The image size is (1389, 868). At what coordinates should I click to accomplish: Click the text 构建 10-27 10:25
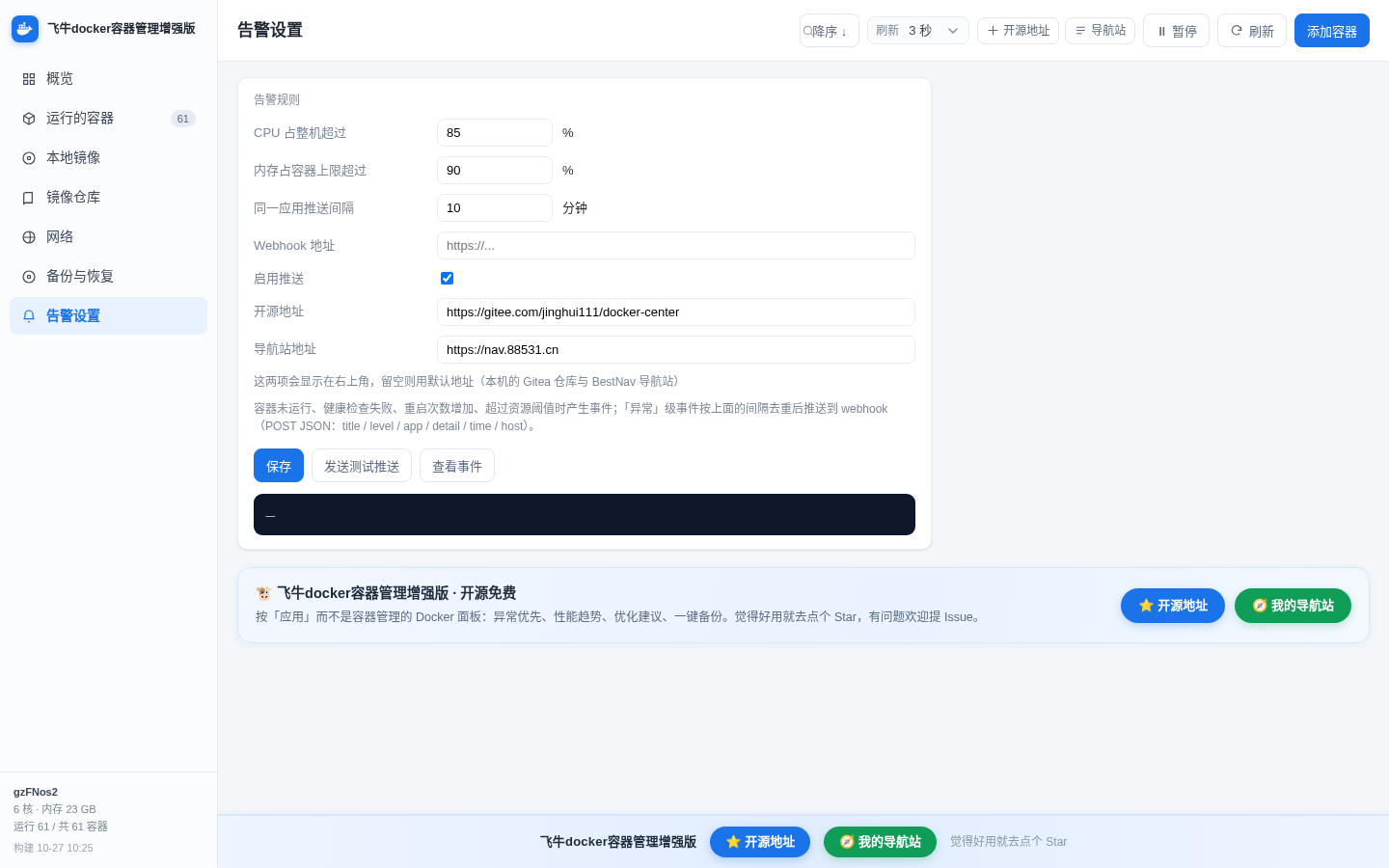[53, 848]
